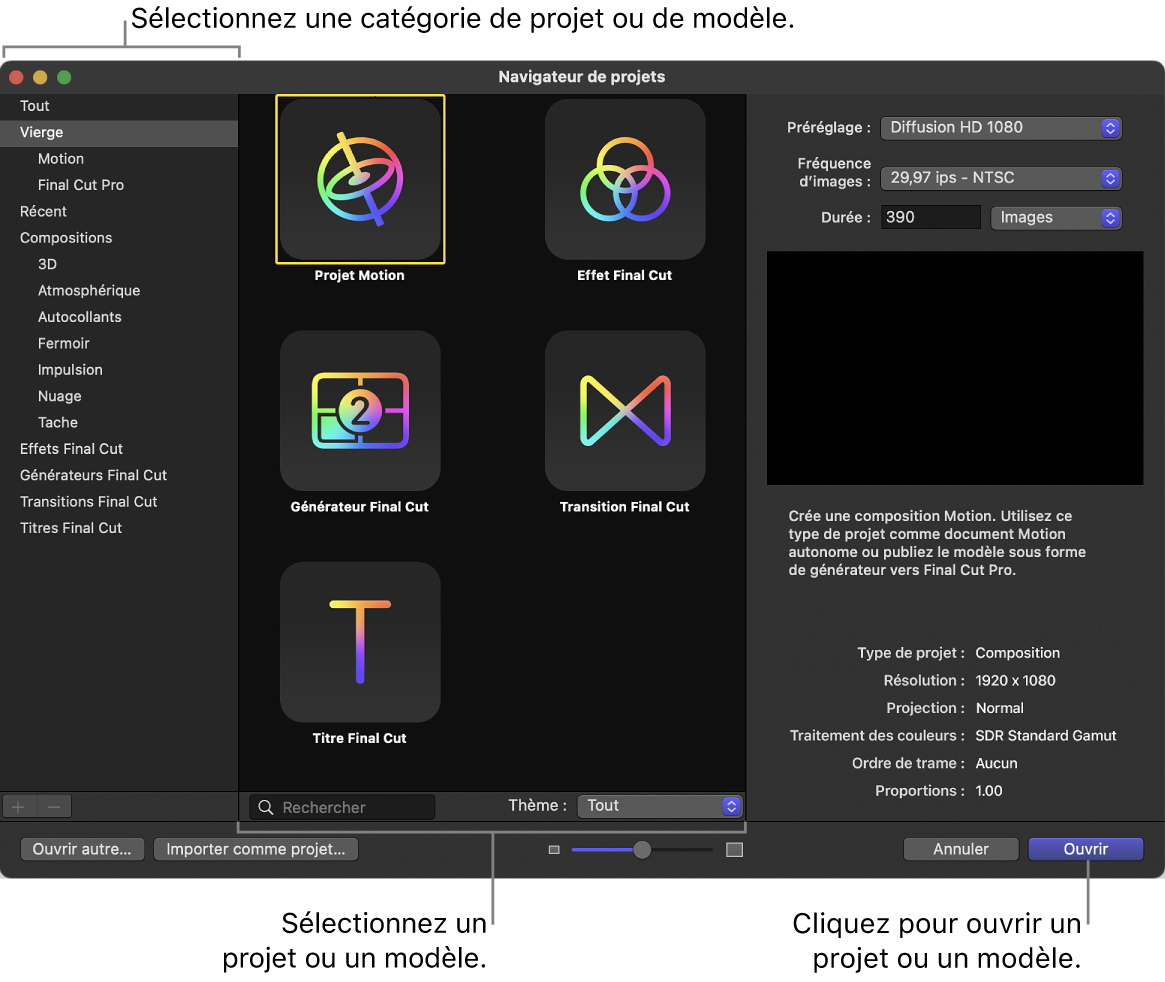Select Titres Final Cut in the sidebar
The height and width of the screenshot is (982, 1165).
[71, 528]
